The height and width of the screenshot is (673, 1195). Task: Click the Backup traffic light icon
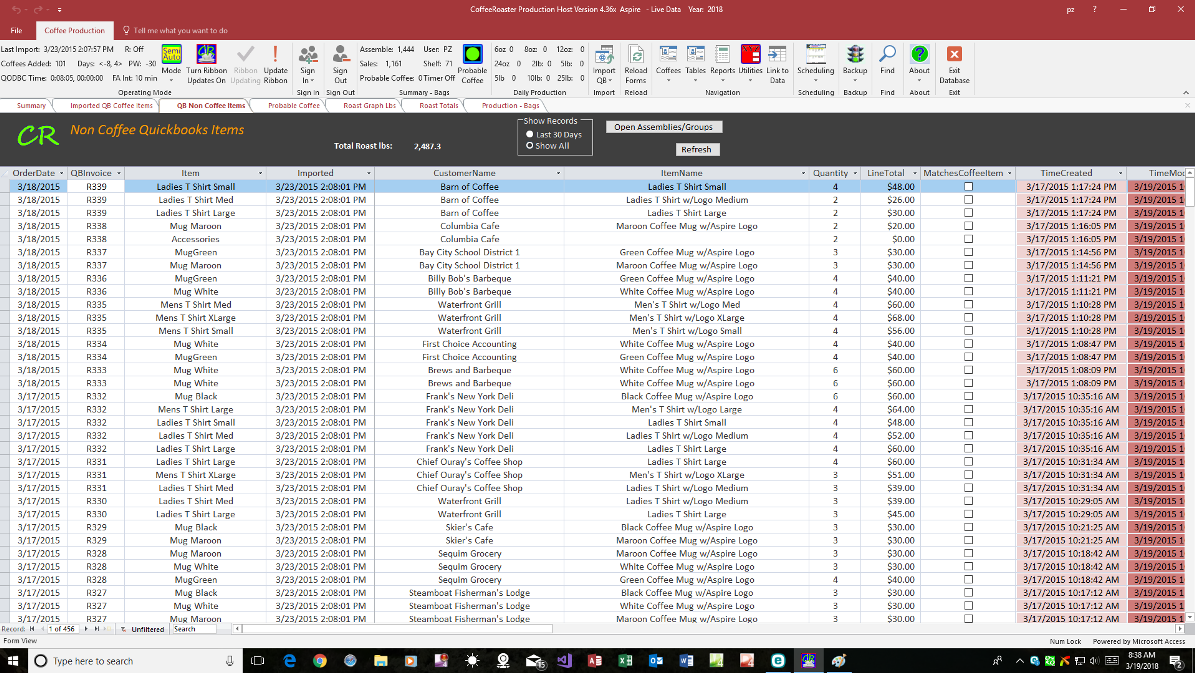(x=855, y=55)
